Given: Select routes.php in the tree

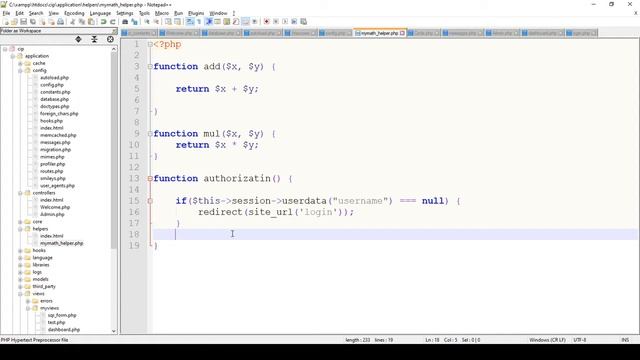Looking at the screenshot, I should click(x=51, y=171).
